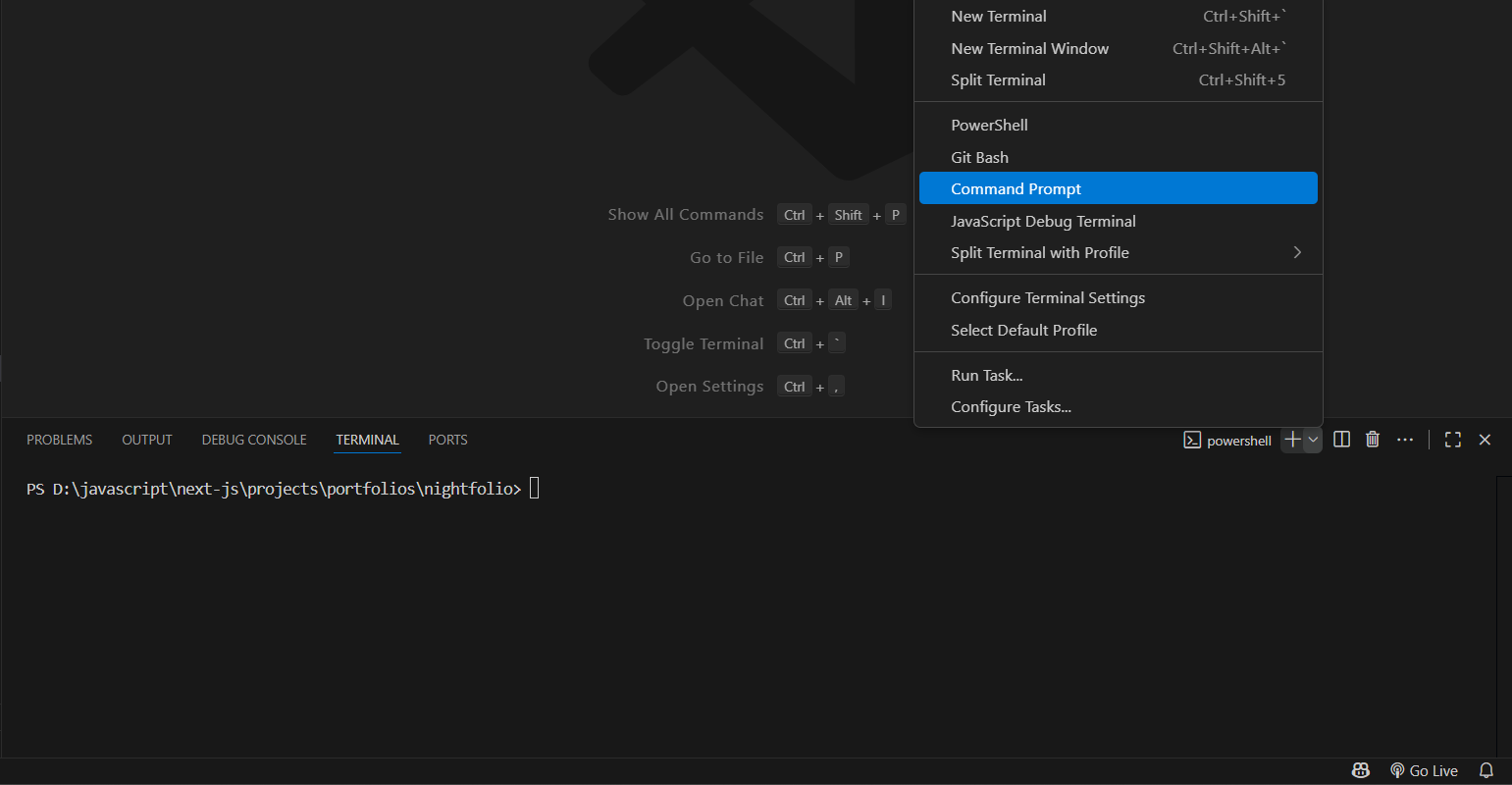This screenshot has height=785, width=1512.
Task: Click the plus icon to add new terminal
Action: coord(1292,440)
